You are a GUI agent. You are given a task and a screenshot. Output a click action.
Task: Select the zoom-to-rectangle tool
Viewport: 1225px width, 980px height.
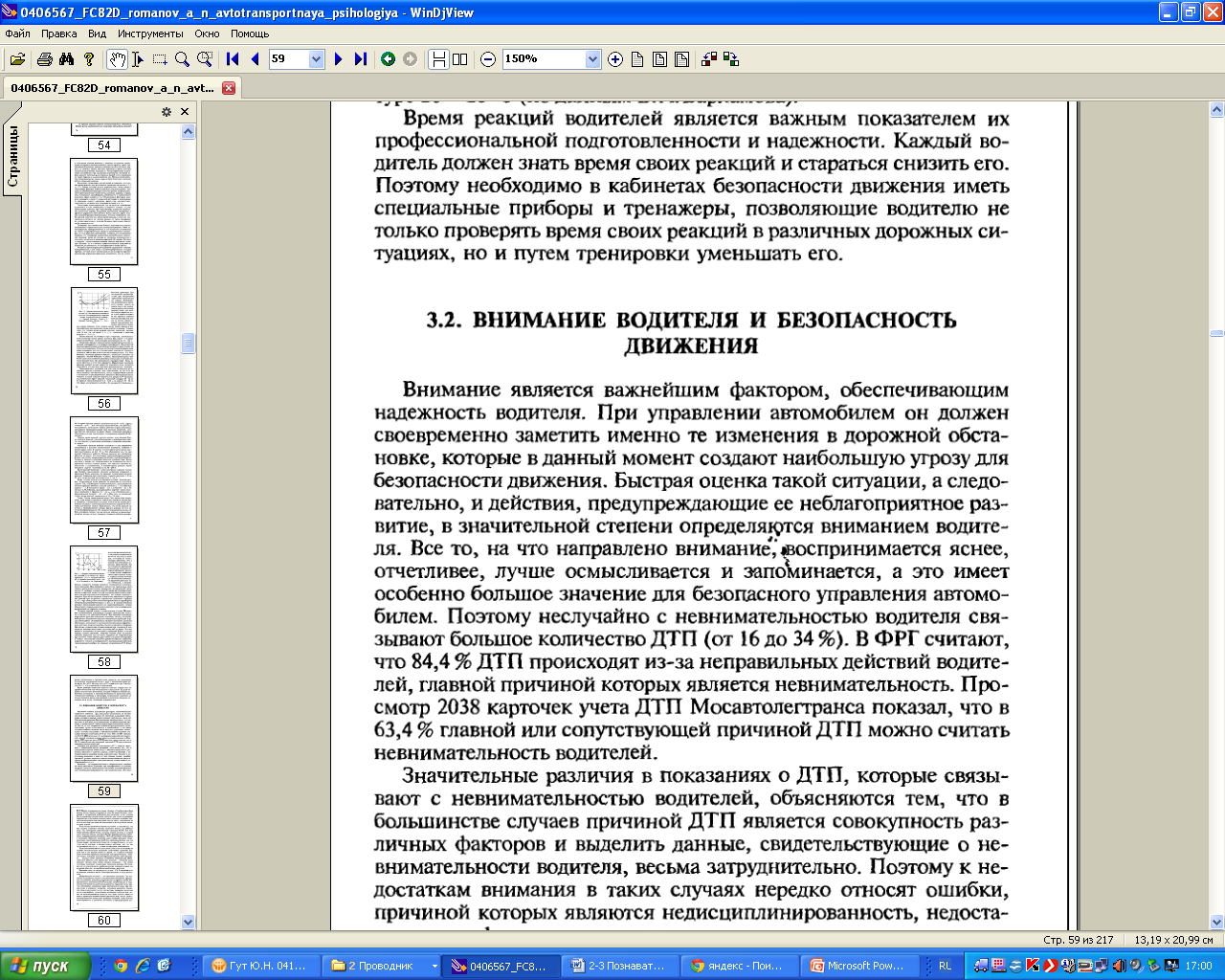click(x=204, y=59)
